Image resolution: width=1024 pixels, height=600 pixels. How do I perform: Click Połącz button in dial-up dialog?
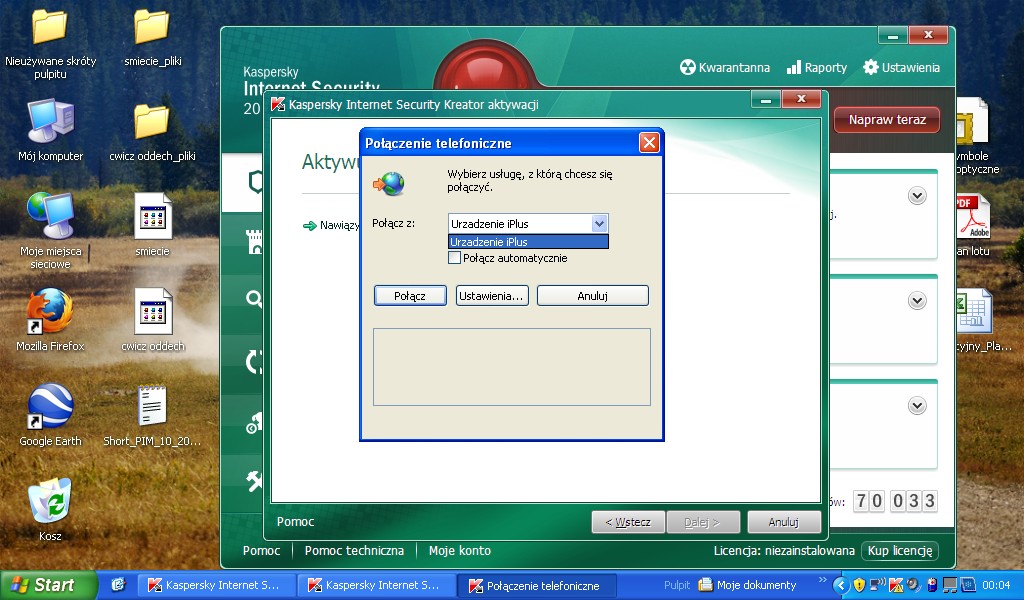click(410, 296)
